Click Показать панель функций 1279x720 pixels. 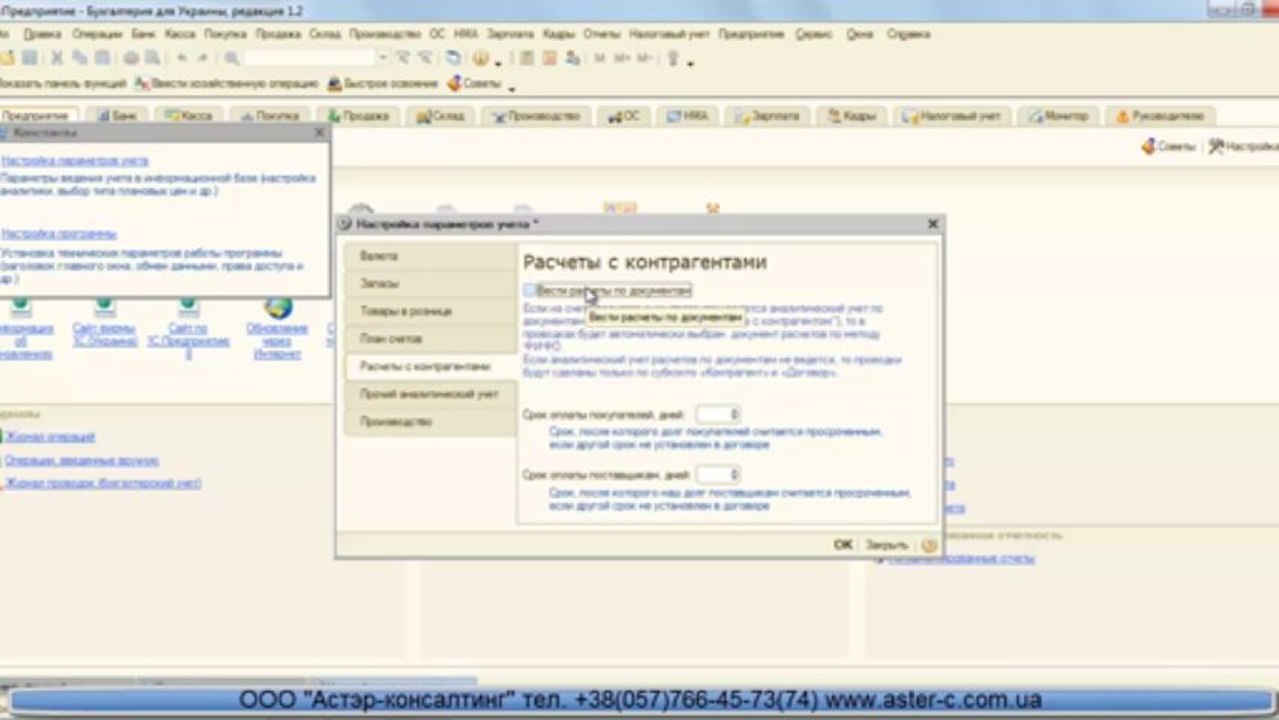click(63, 84)
